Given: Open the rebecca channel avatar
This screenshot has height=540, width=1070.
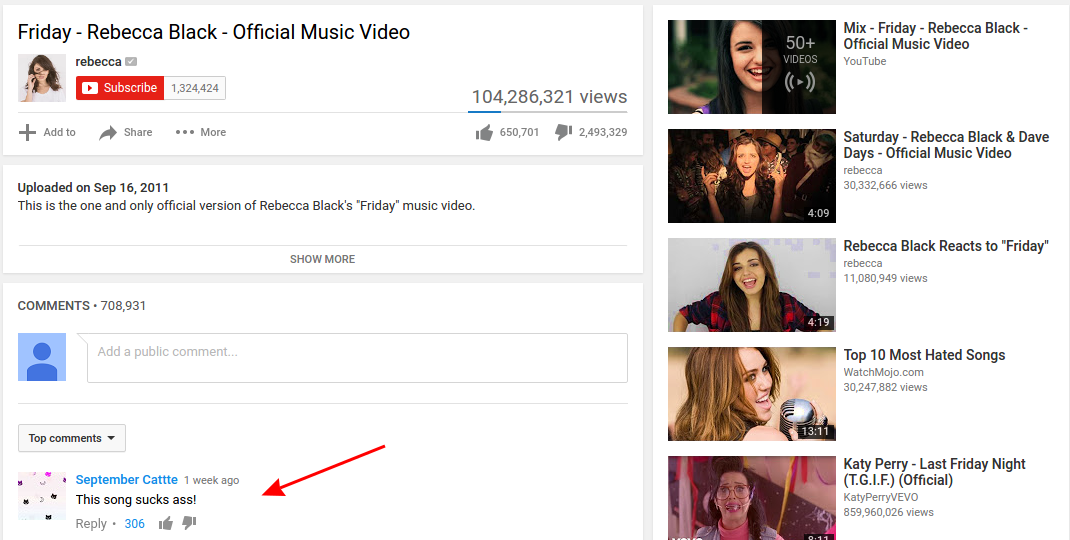Looking at the screenshot, I should [x=42, y=78].
